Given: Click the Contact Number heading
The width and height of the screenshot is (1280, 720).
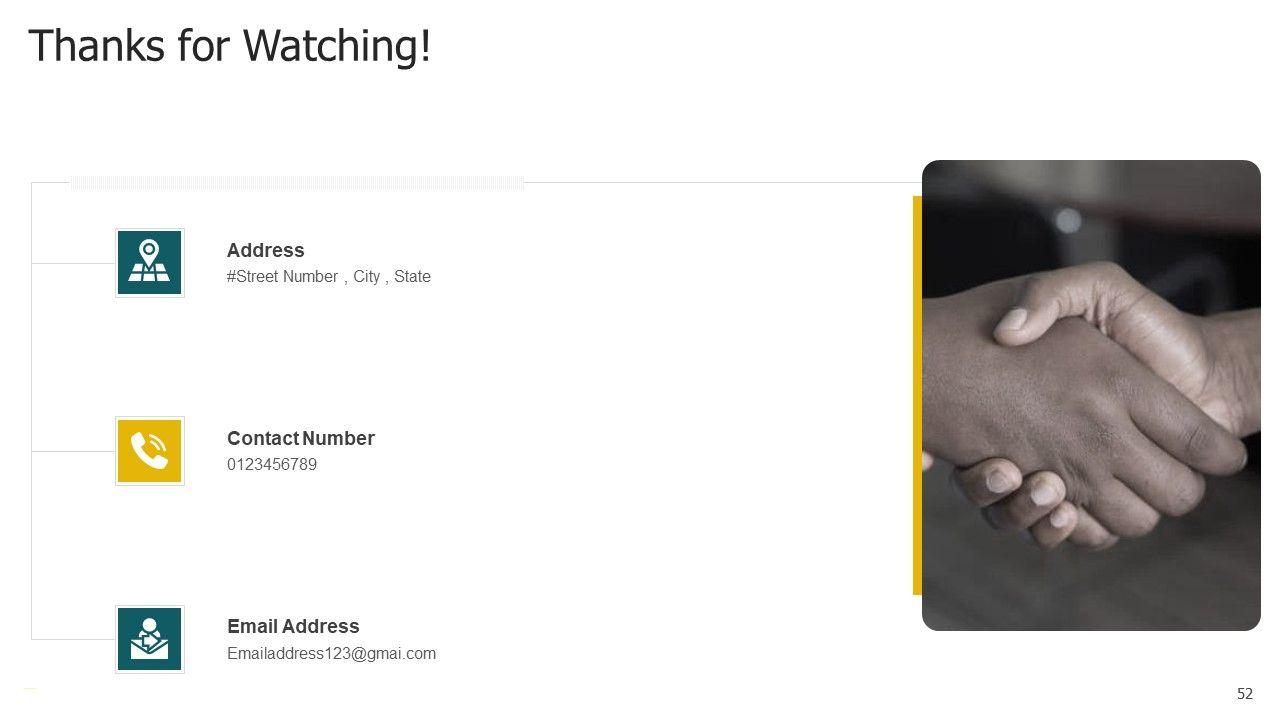Looking at the screenshot, I should point(301,439).
